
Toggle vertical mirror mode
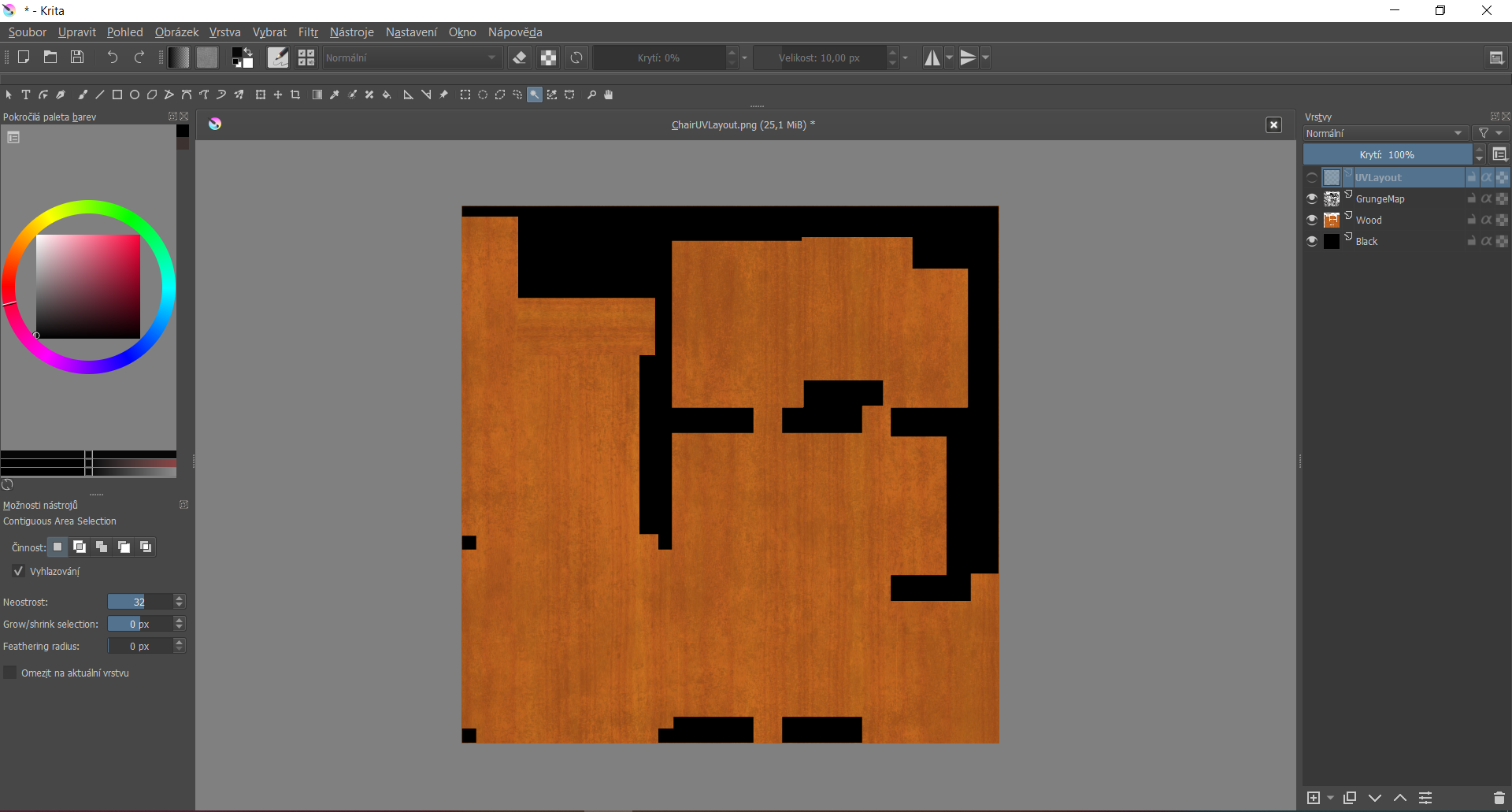point(969,57)
